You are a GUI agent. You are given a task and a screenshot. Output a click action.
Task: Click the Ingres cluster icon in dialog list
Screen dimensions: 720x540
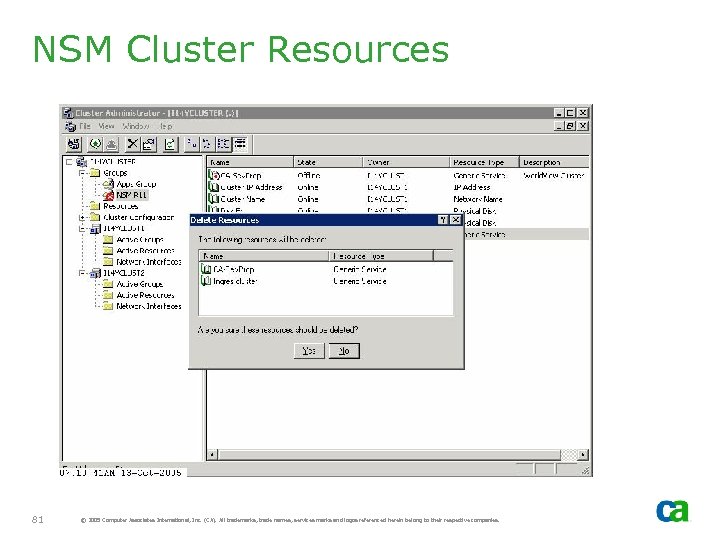pyautogui.click(x=206, y=281)
